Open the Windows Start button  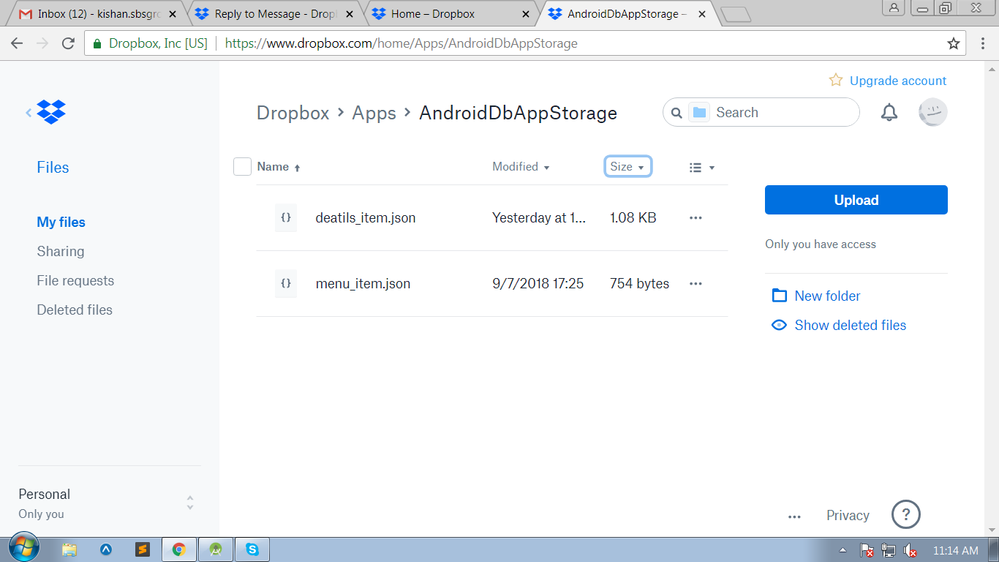point(24,547)
